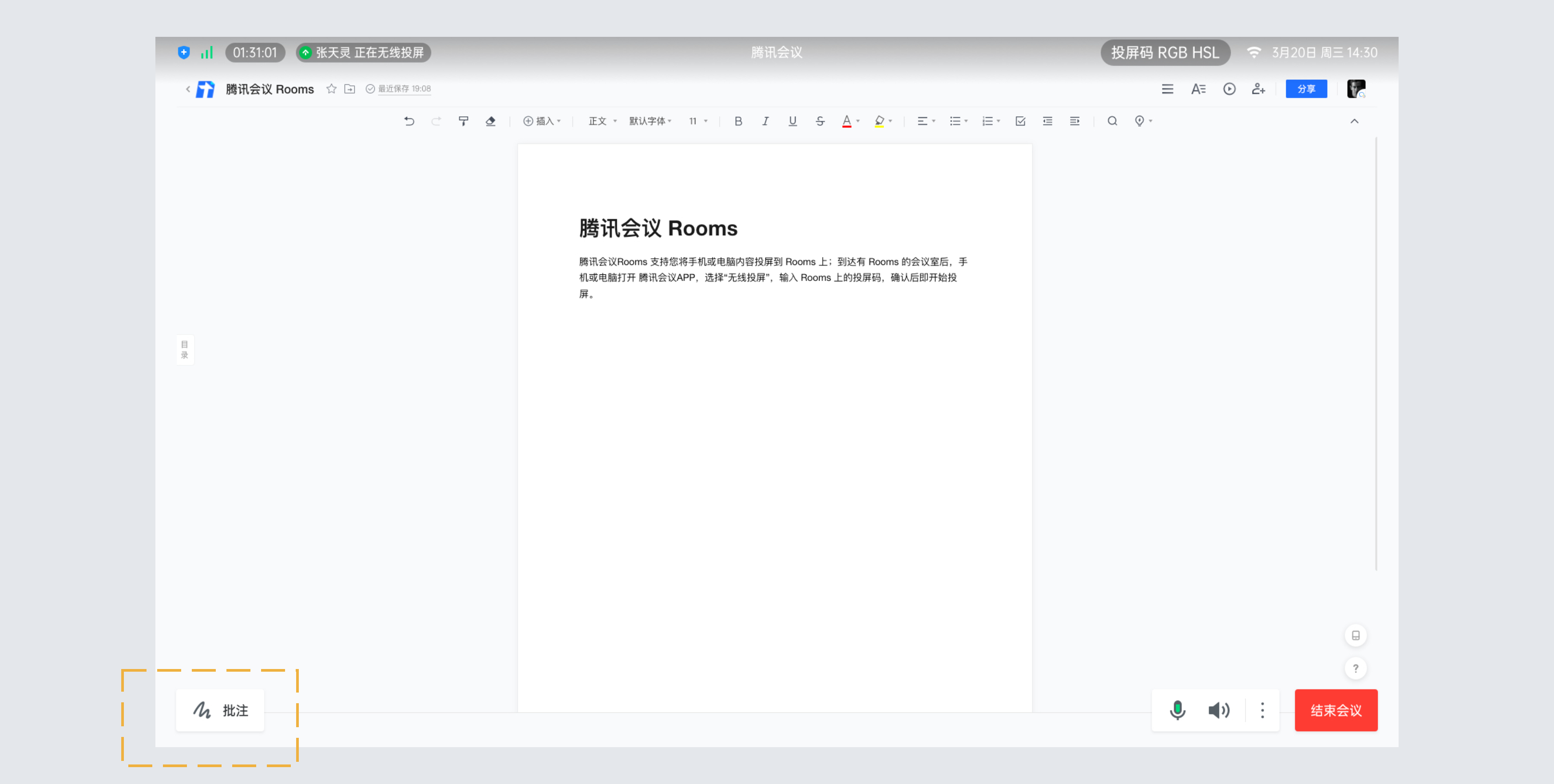Click the date and time display

pos(1325,52)
